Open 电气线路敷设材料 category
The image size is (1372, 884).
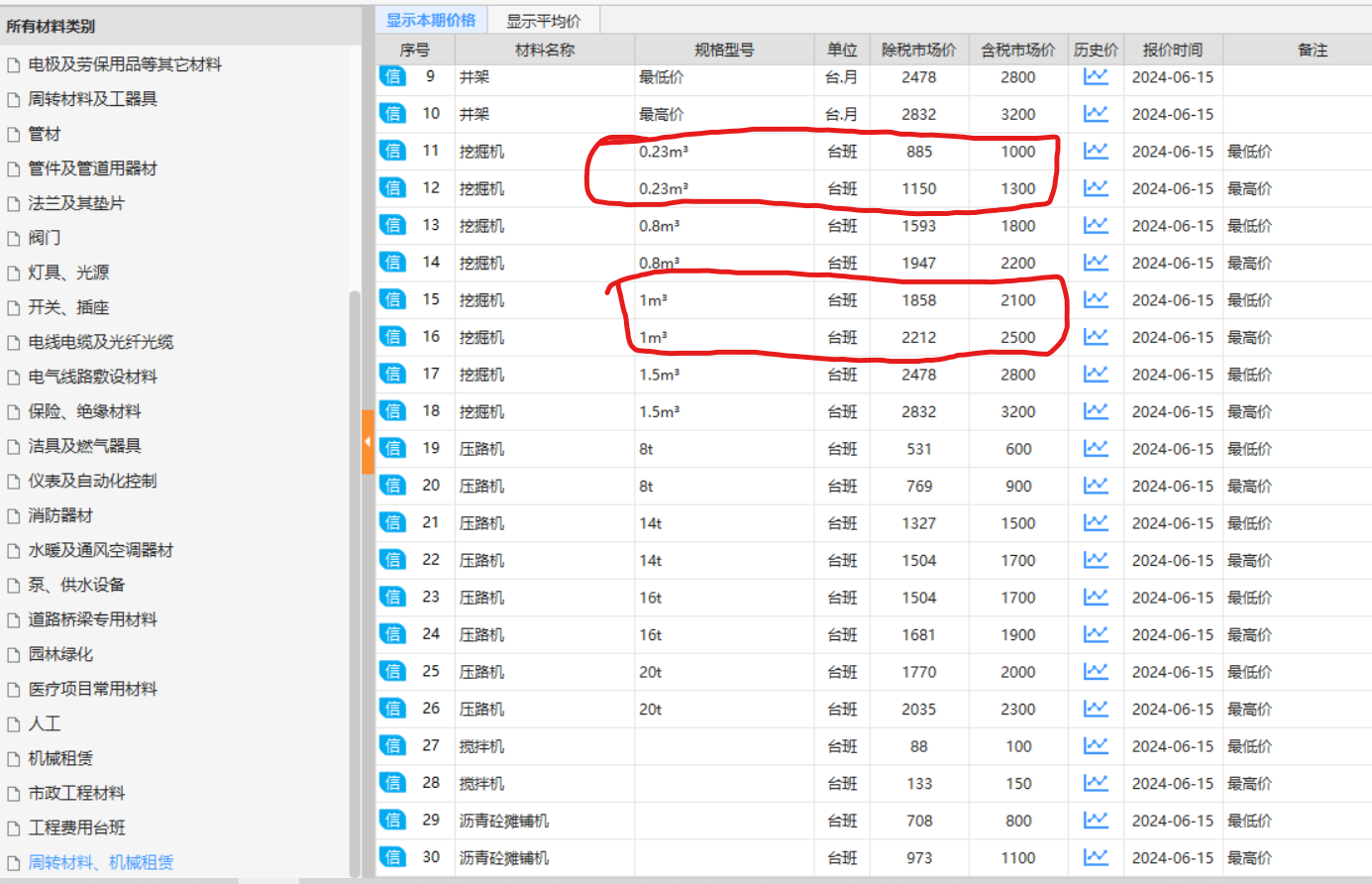click(92, 377)
